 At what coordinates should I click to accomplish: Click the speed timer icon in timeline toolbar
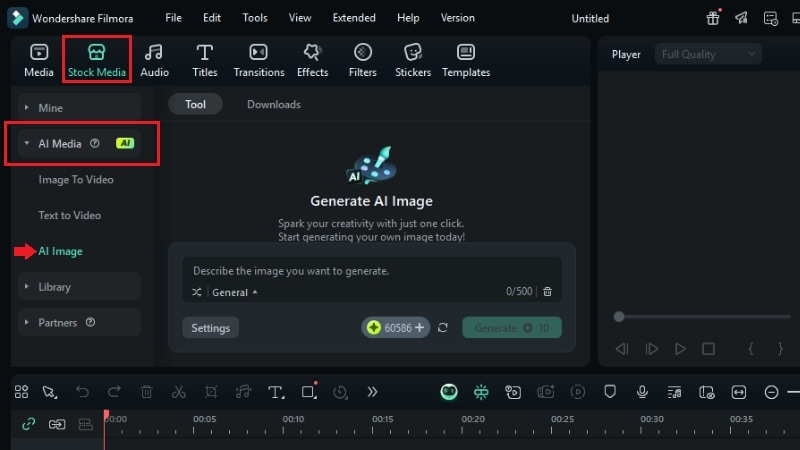click(x=340, y=392)
